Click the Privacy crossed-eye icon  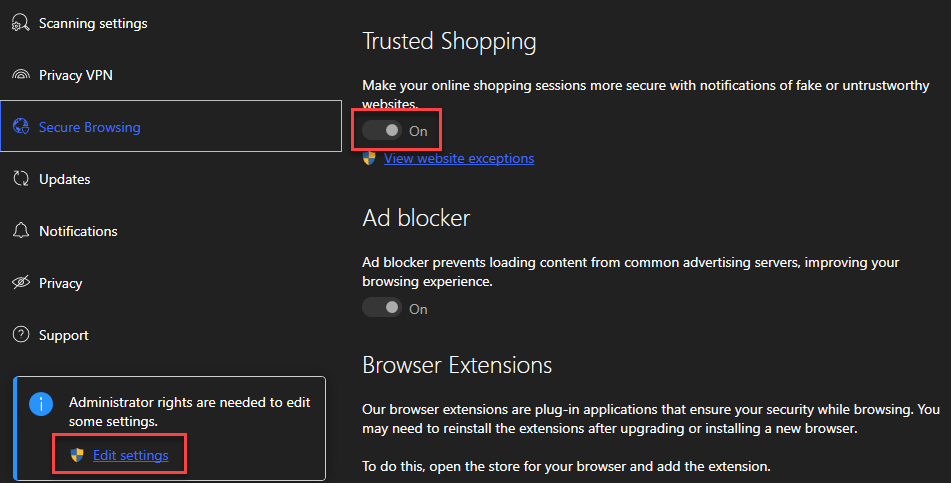click(20, 283)
